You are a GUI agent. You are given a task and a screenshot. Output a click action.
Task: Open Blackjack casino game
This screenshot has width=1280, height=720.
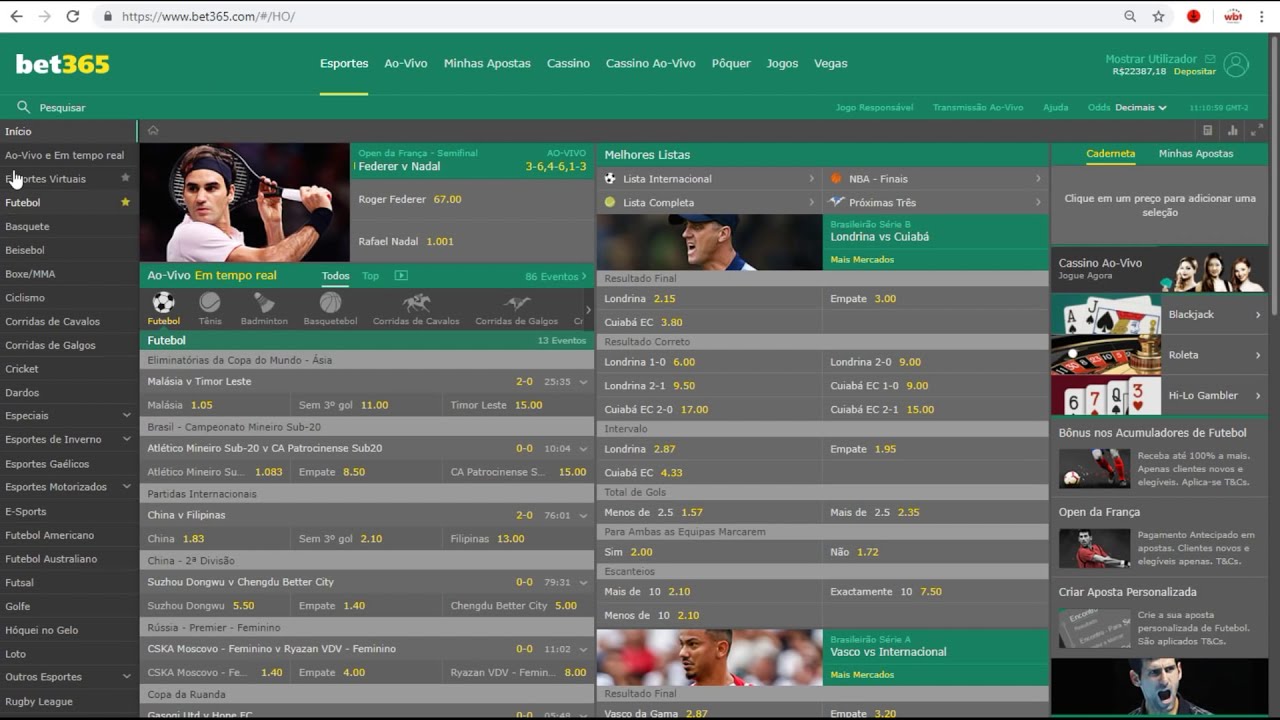coord(1159,314)
